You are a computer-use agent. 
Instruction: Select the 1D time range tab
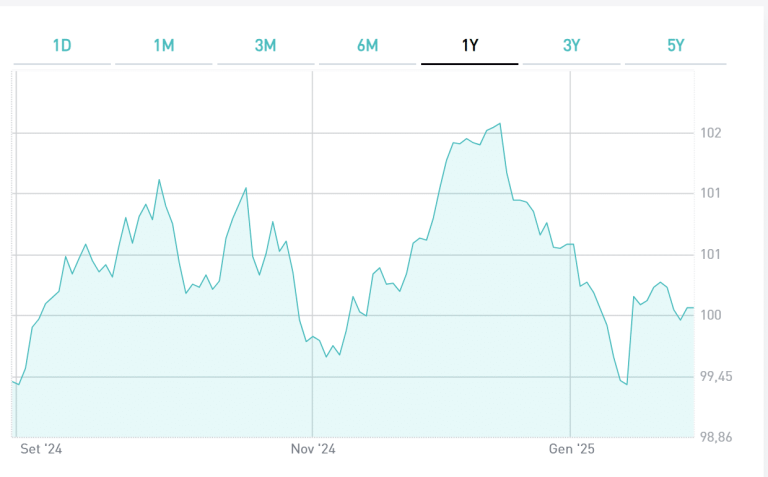[62, 45]
